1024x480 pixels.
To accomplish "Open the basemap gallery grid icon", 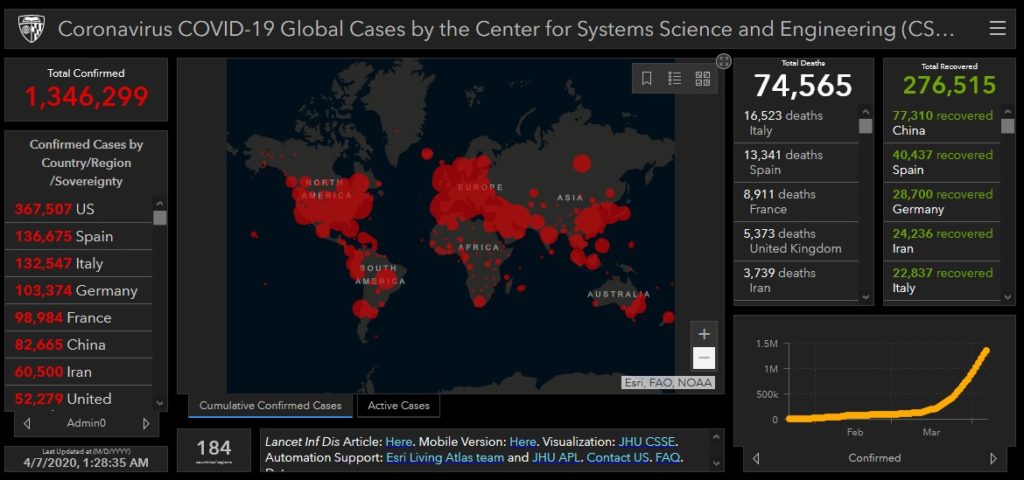I will (x=703, y=79).
